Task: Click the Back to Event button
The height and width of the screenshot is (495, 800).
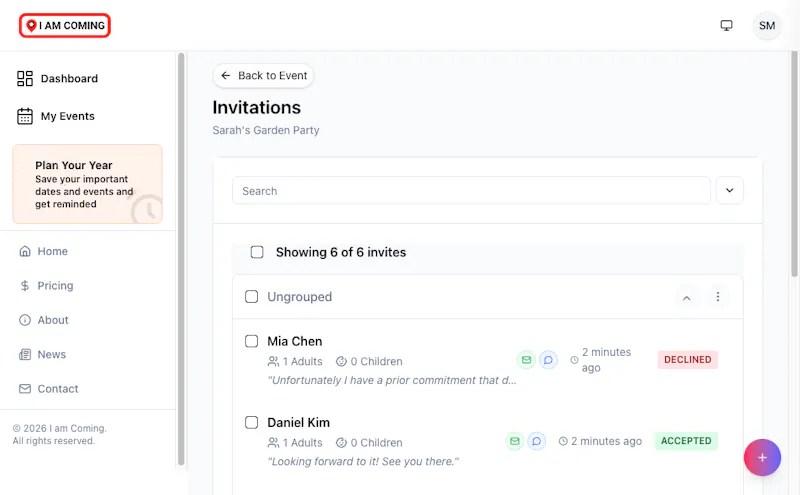Action: point(263,76)
